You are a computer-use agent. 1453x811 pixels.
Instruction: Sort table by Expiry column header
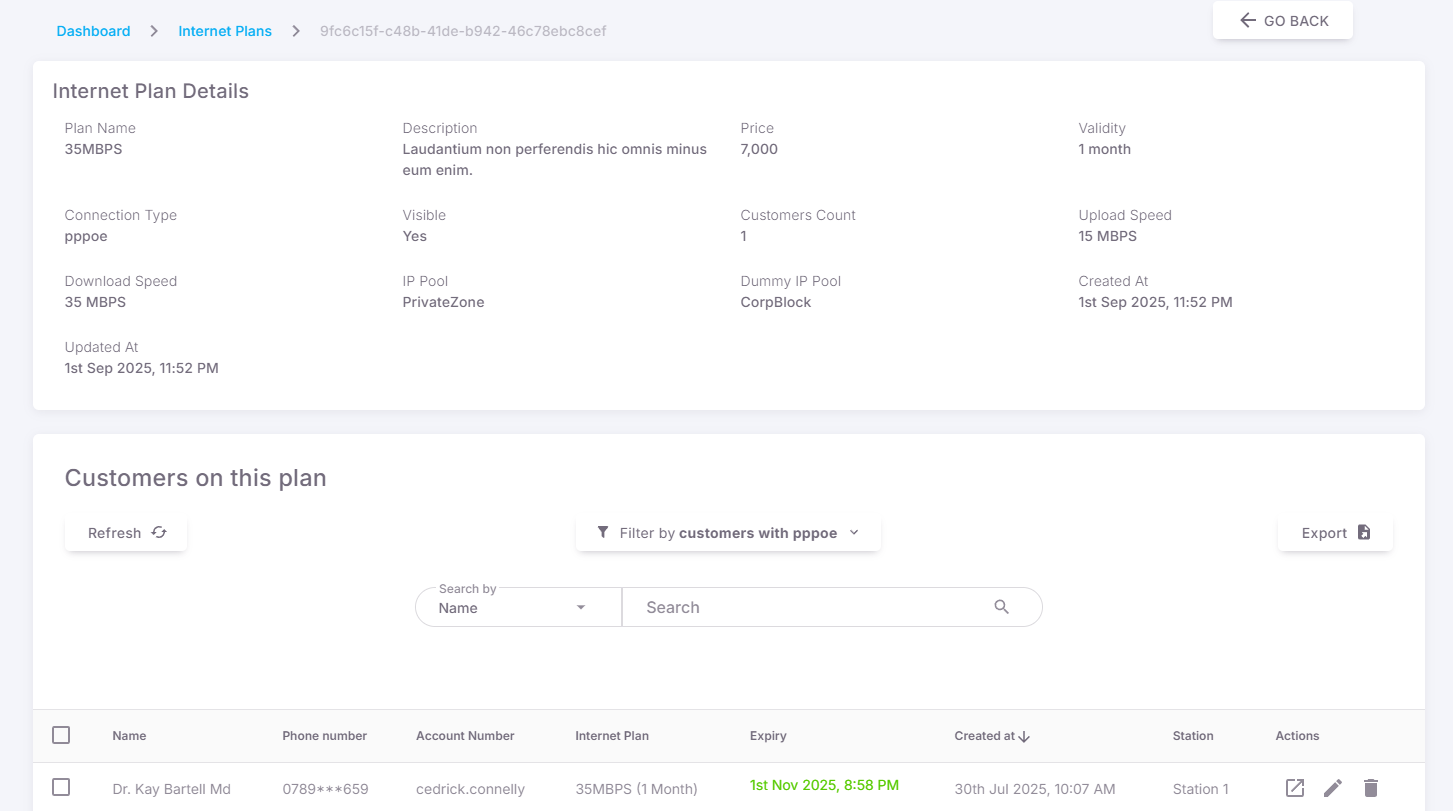pyautogui.click(x=768, y=736)
